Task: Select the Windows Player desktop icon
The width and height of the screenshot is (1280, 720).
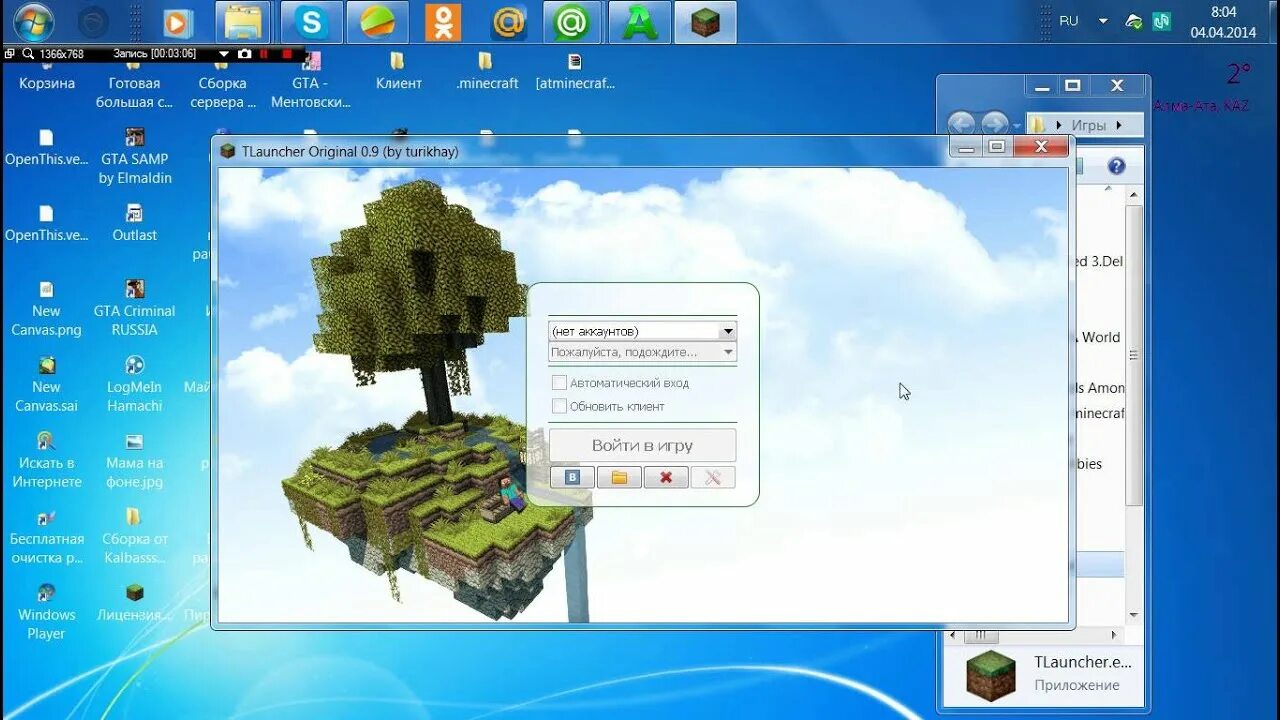Action: pos(46,613)
